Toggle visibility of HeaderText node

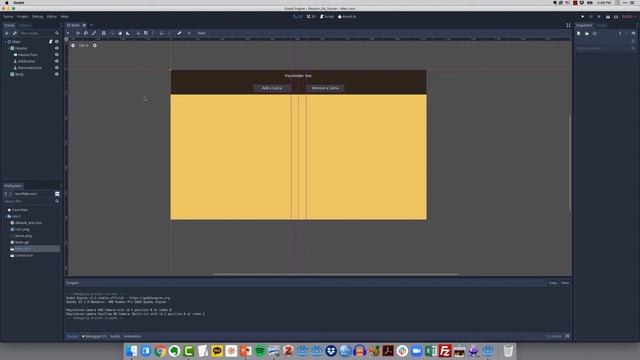(x=57, y=55)
